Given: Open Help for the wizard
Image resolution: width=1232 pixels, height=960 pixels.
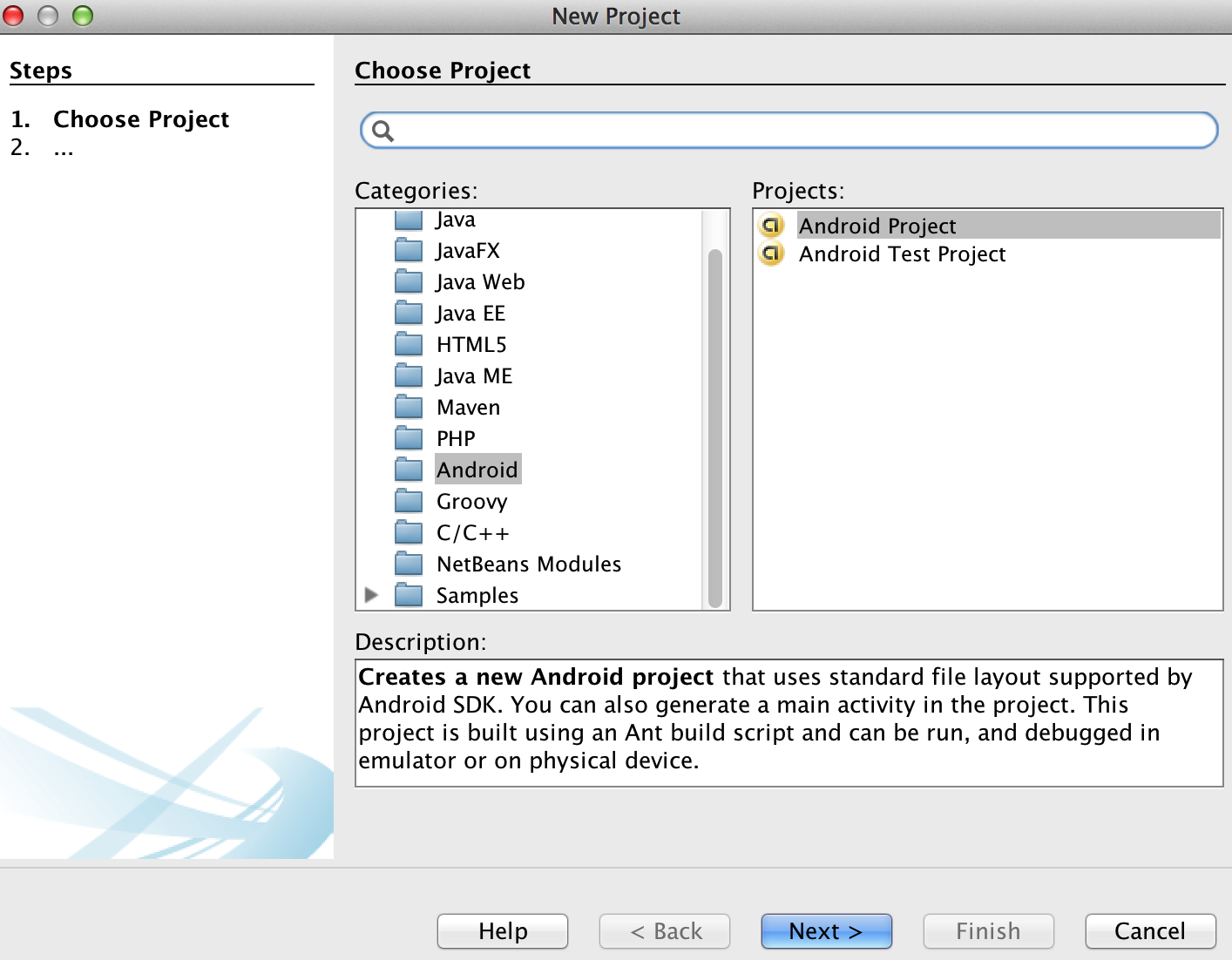Looking at the screenshot, I should pyautogui.click(x=503, y=931).
